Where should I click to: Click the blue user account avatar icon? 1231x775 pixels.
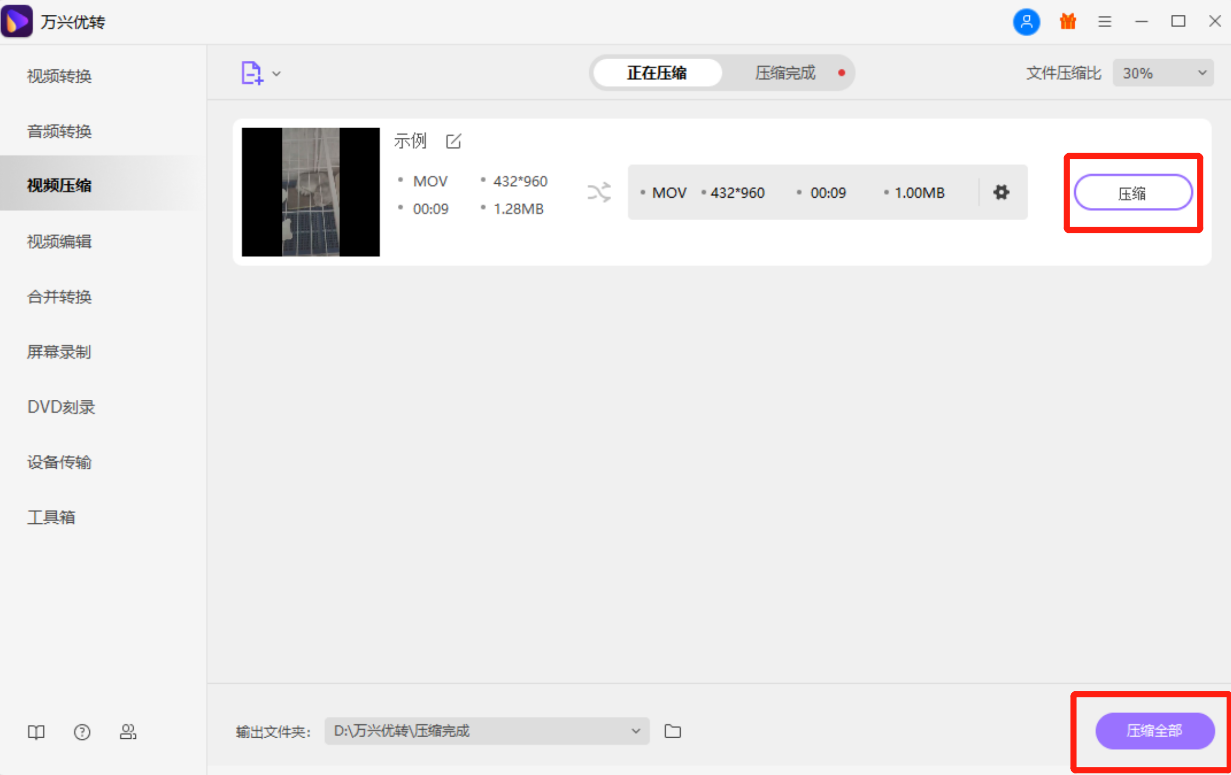[1027, 21]
